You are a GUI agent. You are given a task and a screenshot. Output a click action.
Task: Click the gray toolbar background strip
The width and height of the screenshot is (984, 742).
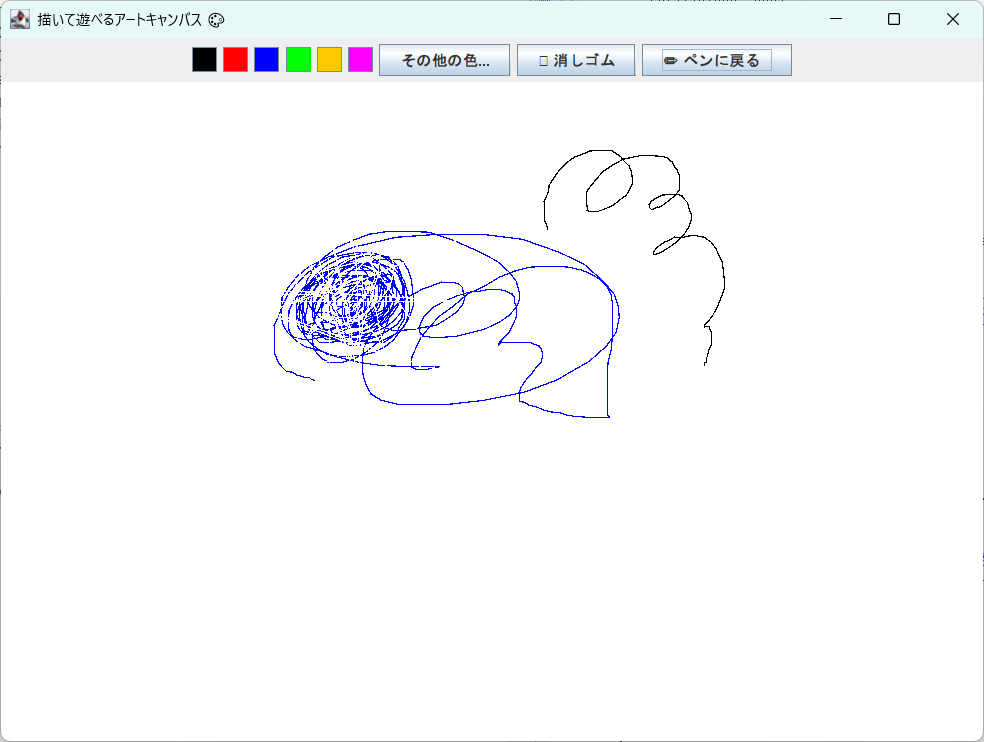click(x=100, y=59)
